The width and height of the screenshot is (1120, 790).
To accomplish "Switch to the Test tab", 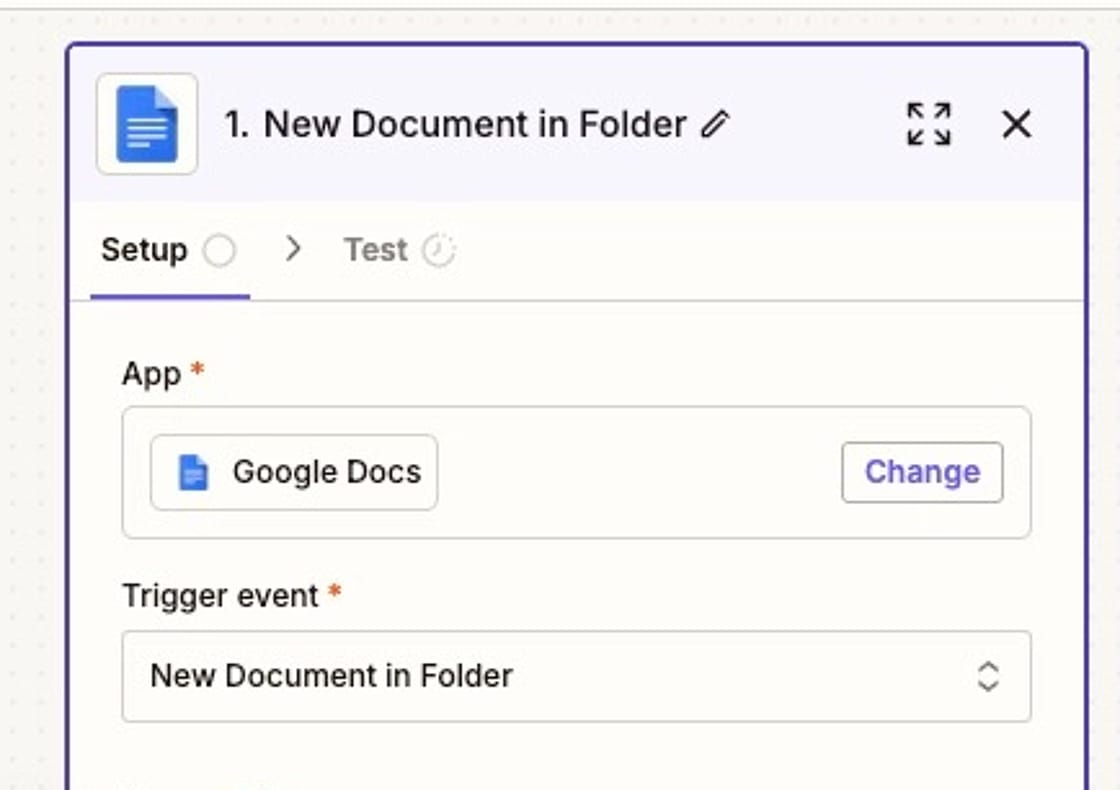I will pyautogui.click(x=374, y=249).
